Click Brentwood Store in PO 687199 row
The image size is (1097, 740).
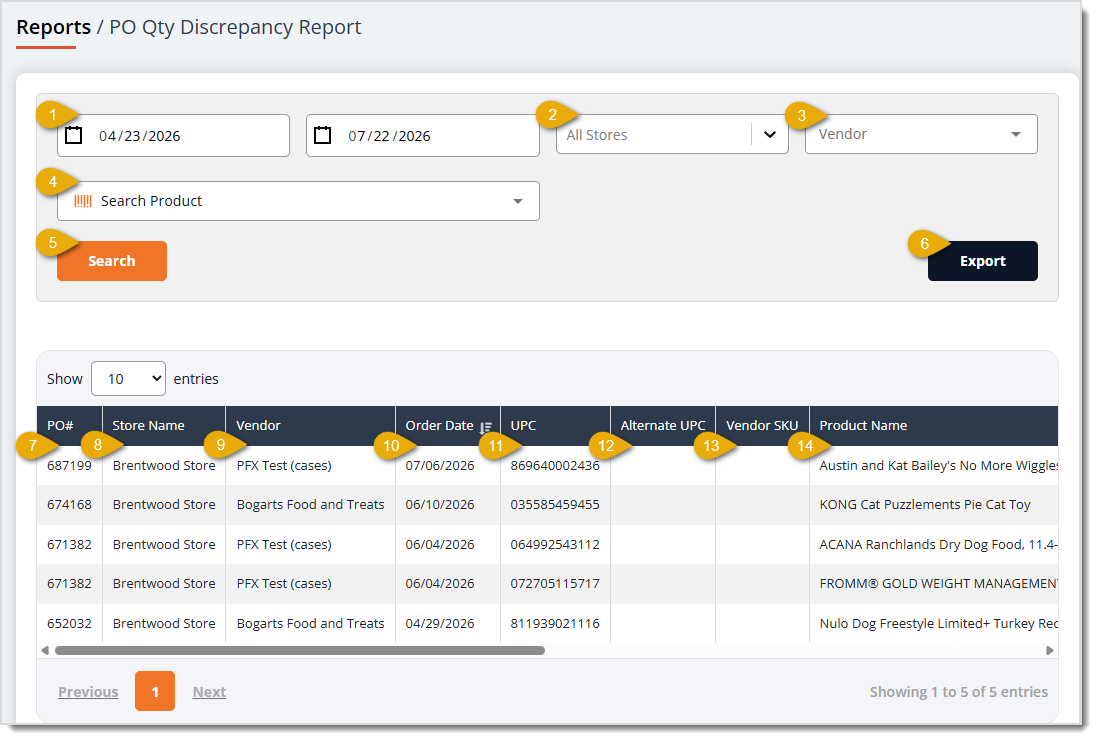point(164,466)
